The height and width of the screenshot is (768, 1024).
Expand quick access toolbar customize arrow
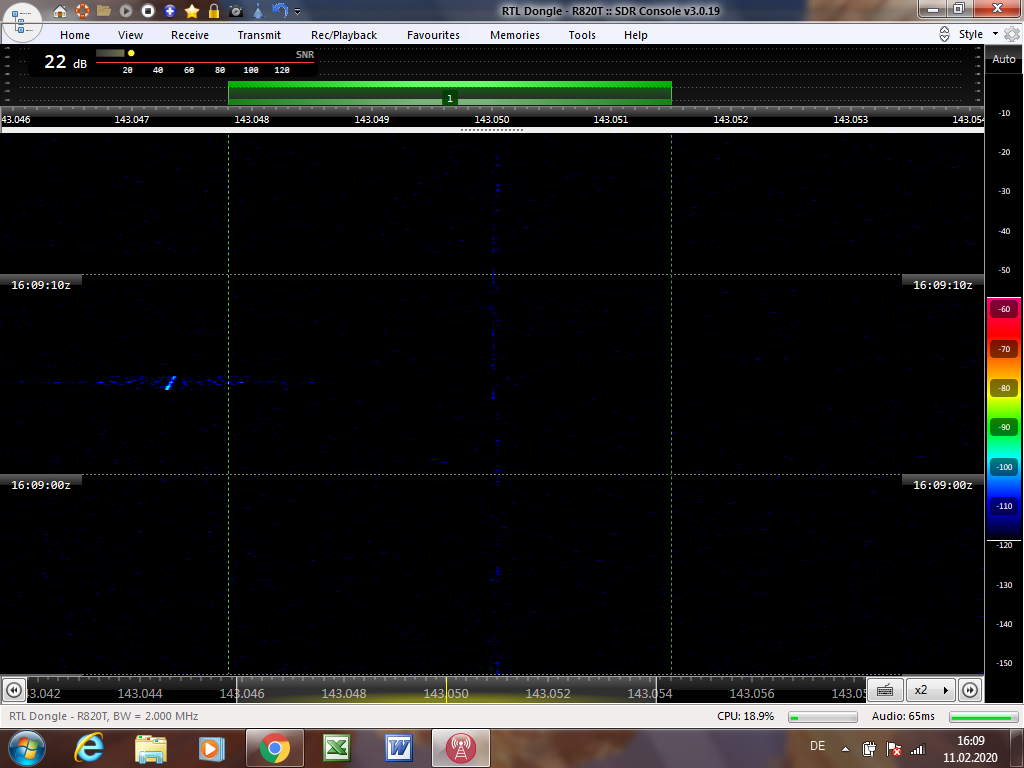(x=298, y=11)
